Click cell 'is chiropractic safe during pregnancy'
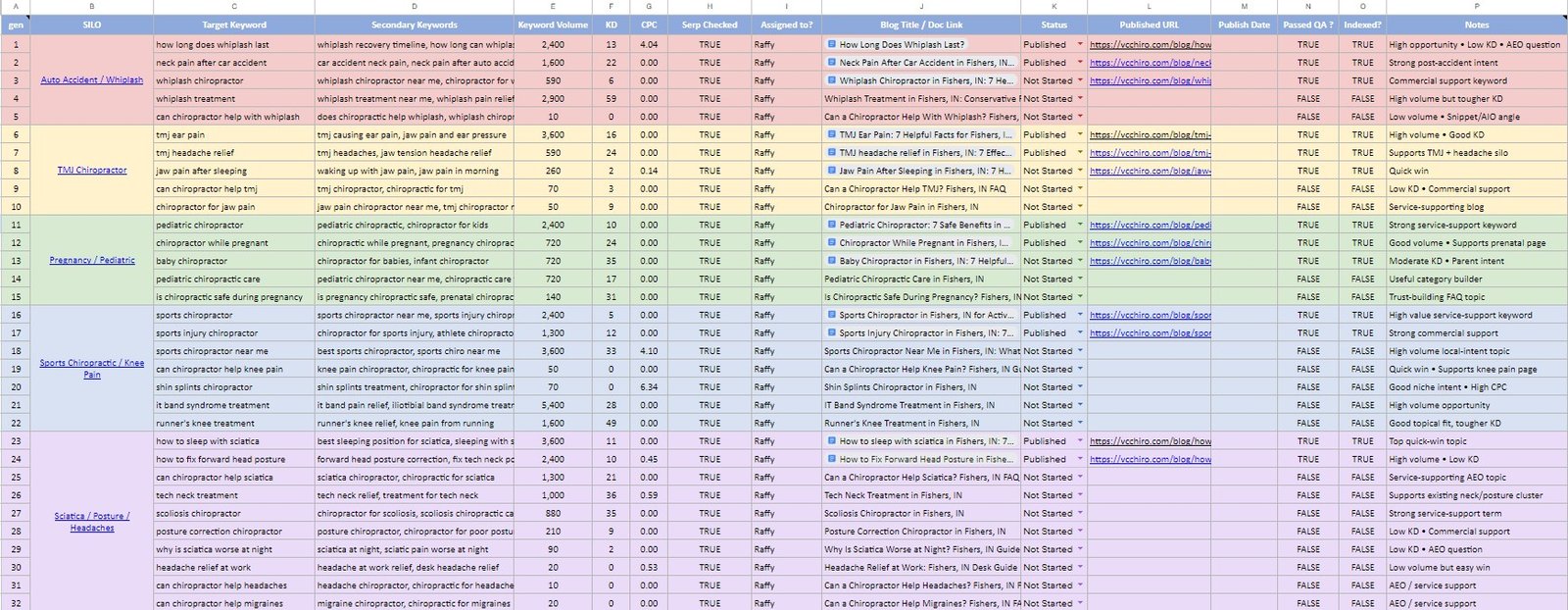The width and height of the screenshot is (1568, 610). point(234,297)
